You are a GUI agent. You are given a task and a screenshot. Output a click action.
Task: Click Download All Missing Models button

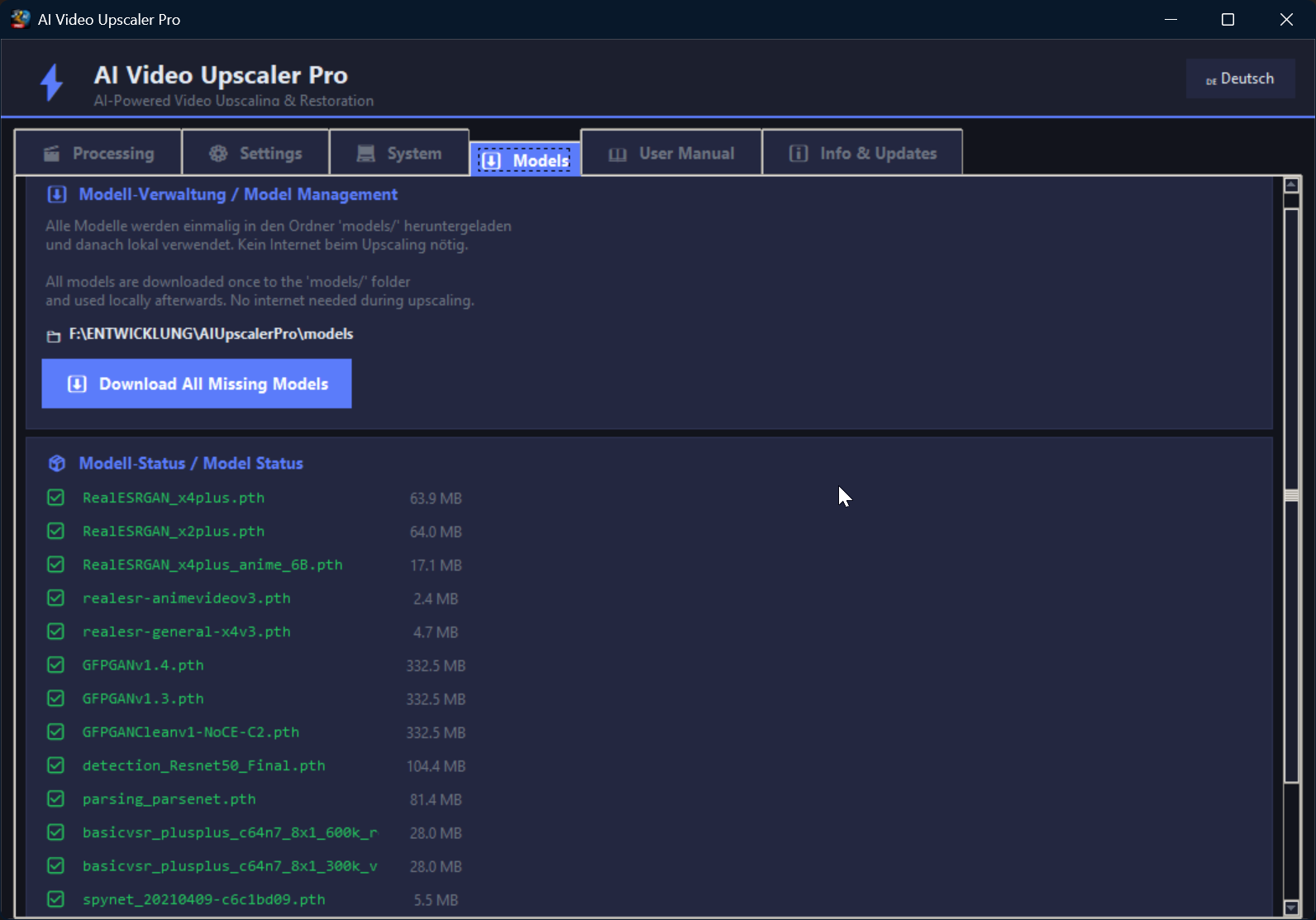(x=197, y=384)
